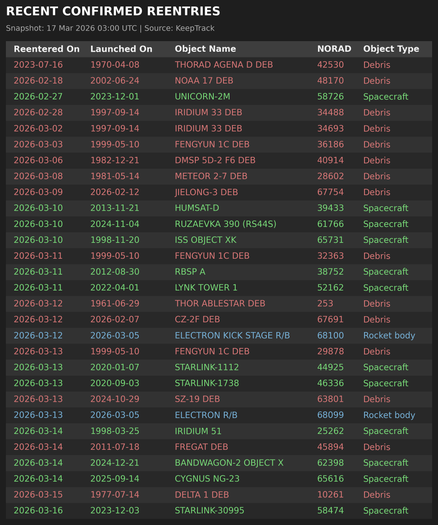Select the RUZAEVKA 390 (RS44S) object name
438x525 pixels.
point(226,224)
